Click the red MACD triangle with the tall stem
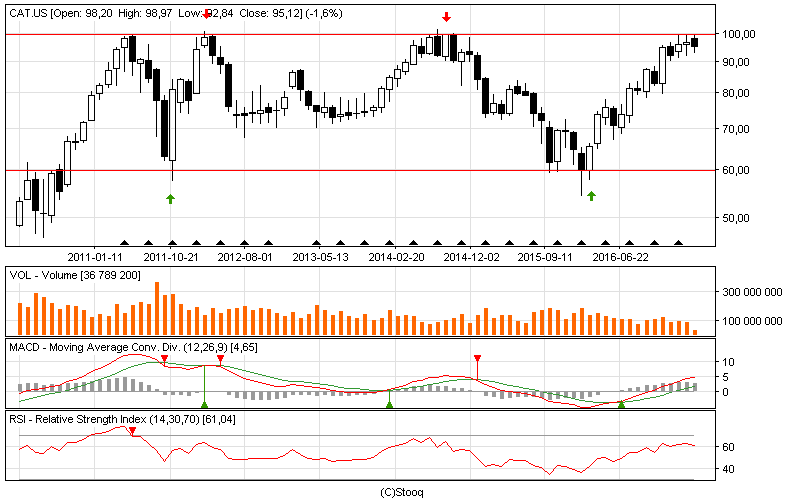The width and height of the screenshot is (800, 500). (477, 359)
